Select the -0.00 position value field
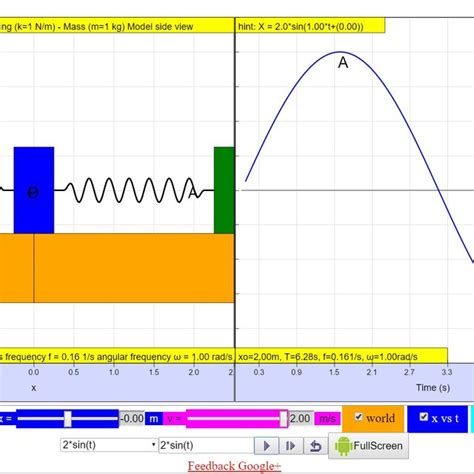Image resolution: width=474 pixels, height=474 pixels. point(132,418)
